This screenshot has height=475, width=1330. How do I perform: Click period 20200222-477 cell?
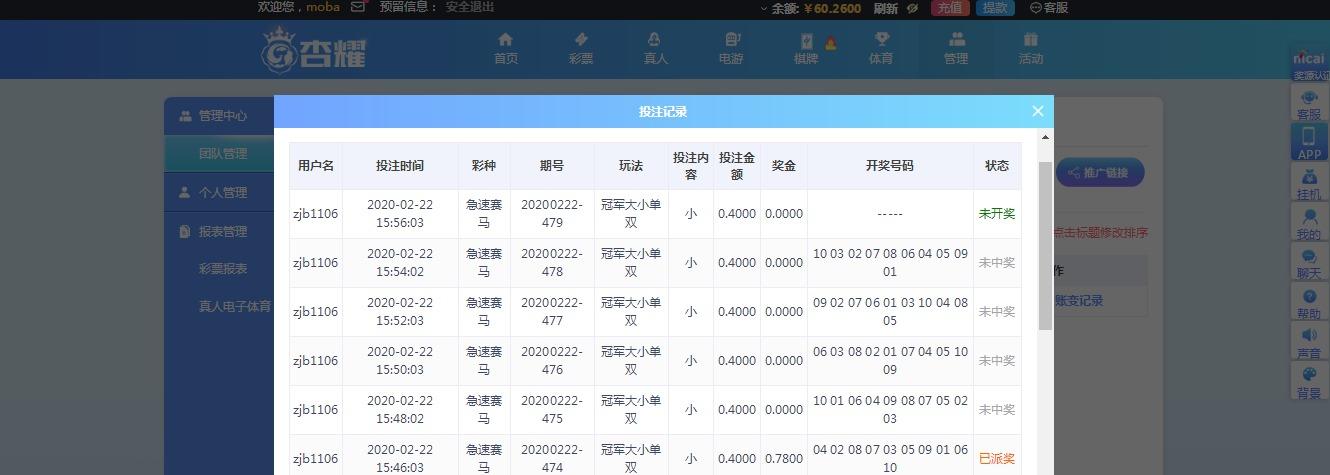pos(551,312)
